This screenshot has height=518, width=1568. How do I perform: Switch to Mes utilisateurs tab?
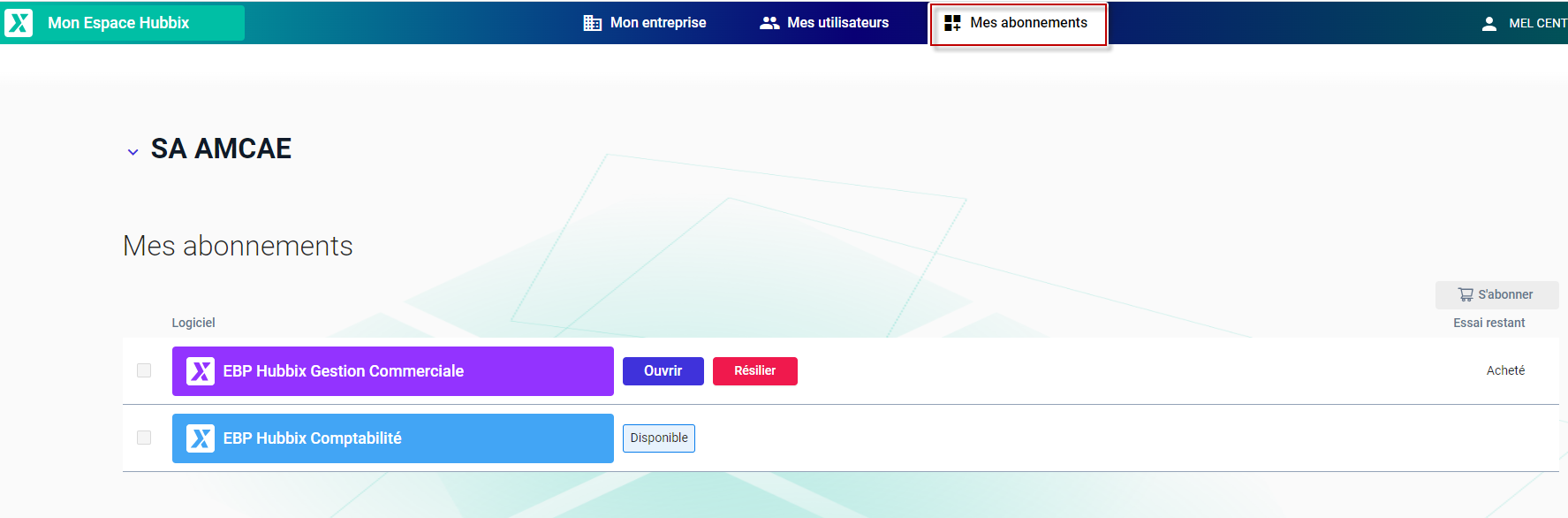coord(824,23)
